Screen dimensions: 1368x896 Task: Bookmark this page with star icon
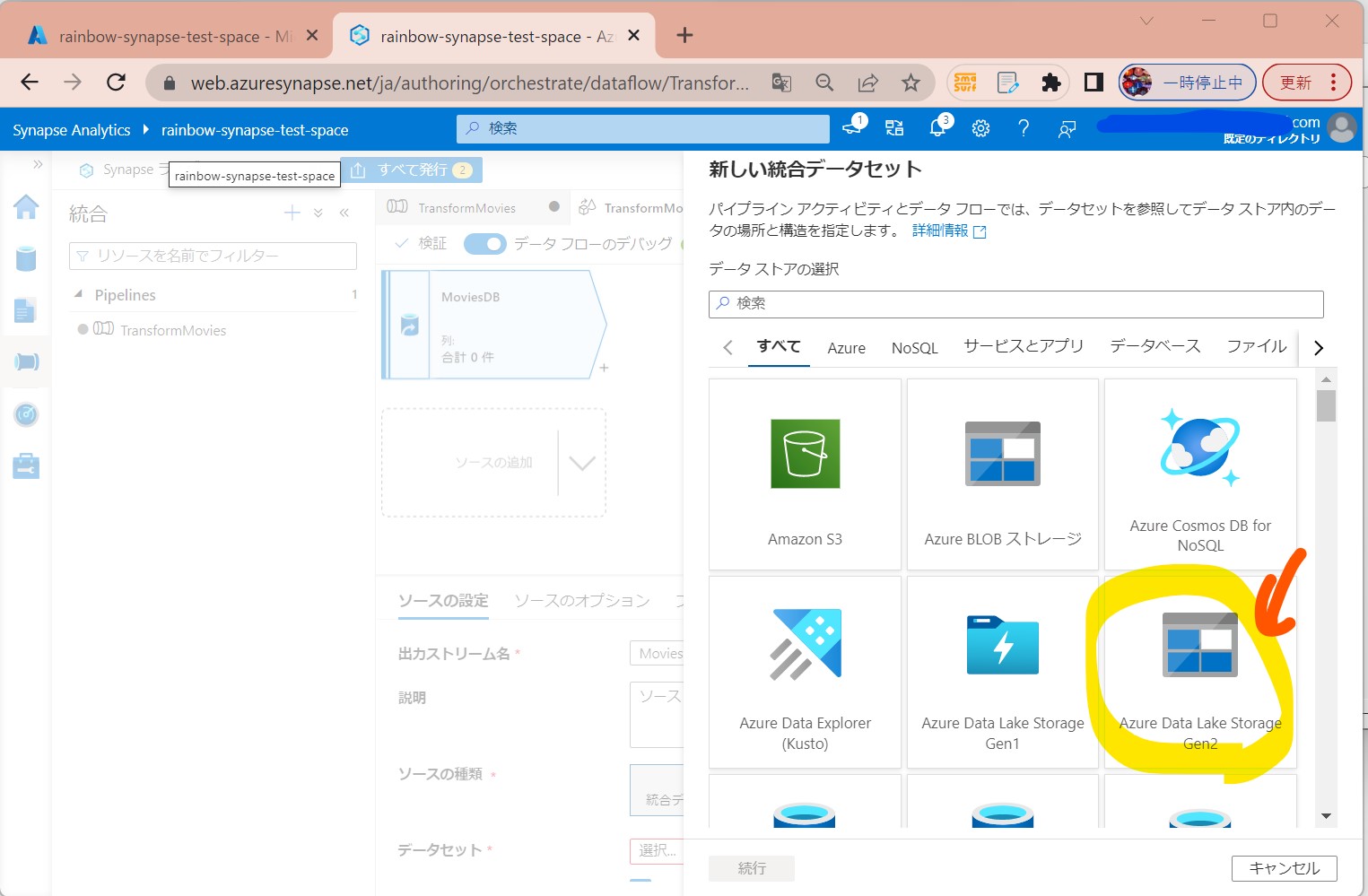tap(911, 83)
